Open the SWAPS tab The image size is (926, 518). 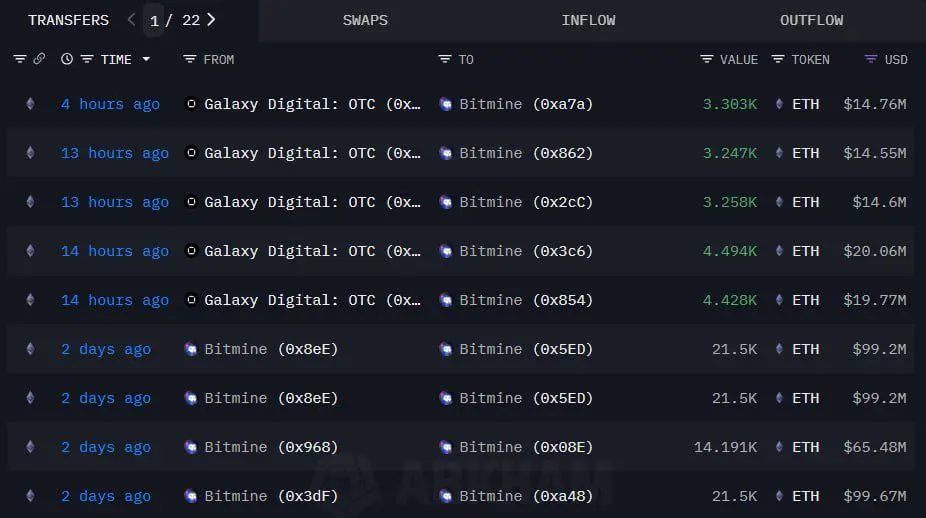365,20
